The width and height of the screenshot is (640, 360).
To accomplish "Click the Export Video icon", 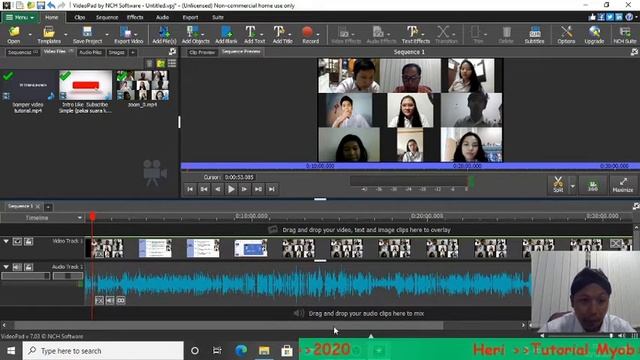I will pos(128,34).
